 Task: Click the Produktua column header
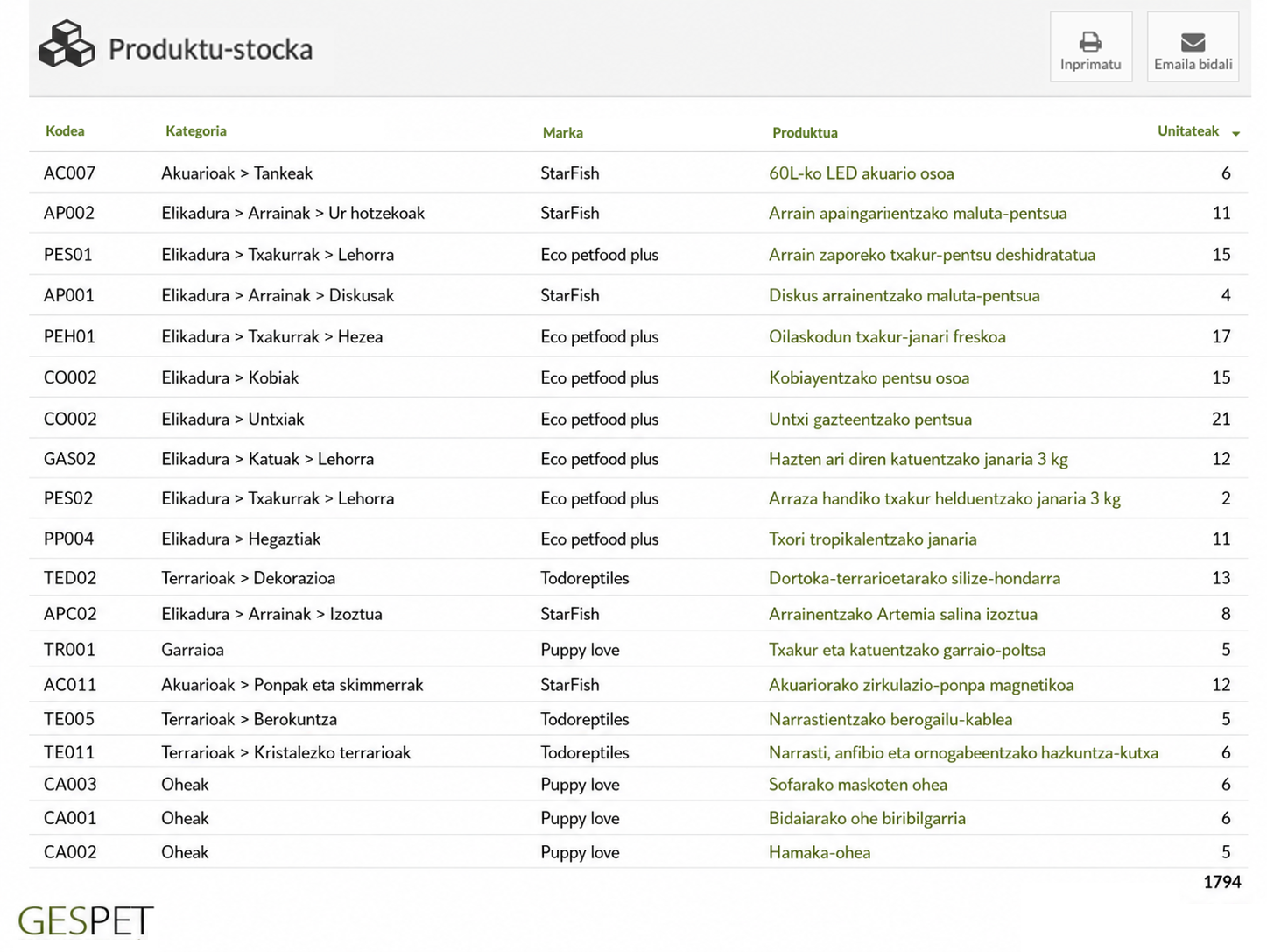coord(805,133)
